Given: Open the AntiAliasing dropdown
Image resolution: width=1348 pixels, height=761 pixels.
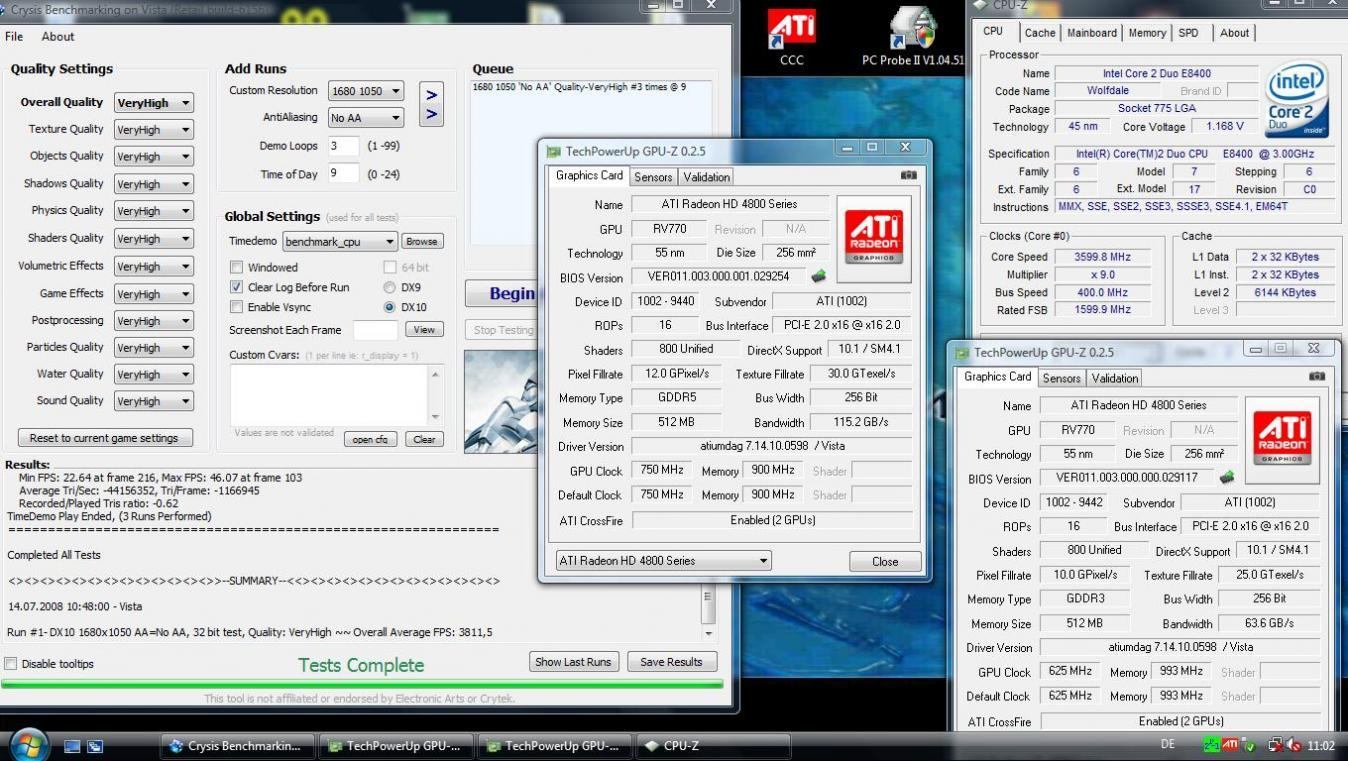Looking at the screenshot, I should (366, 118).
